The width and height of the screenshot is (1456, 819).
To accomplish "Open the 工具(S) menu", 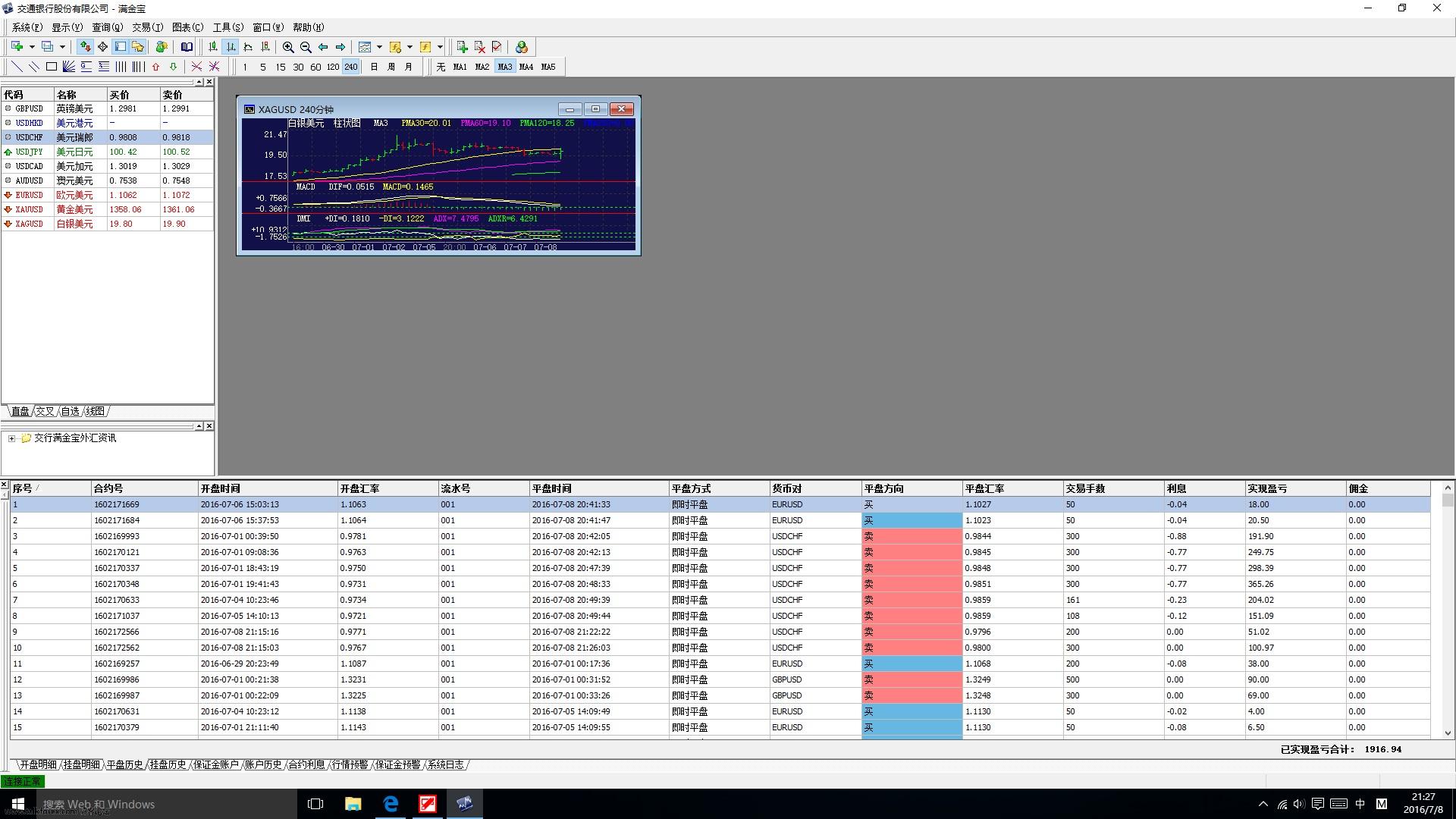I will click(x=227, y=27).
